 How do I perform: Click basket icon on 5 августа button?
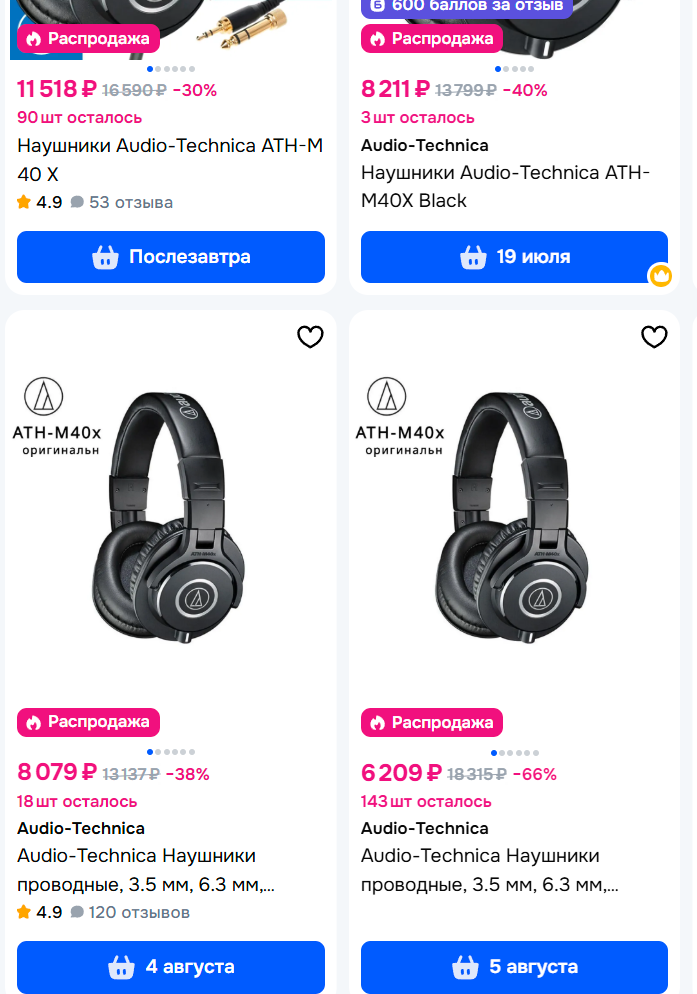point(465,967)
